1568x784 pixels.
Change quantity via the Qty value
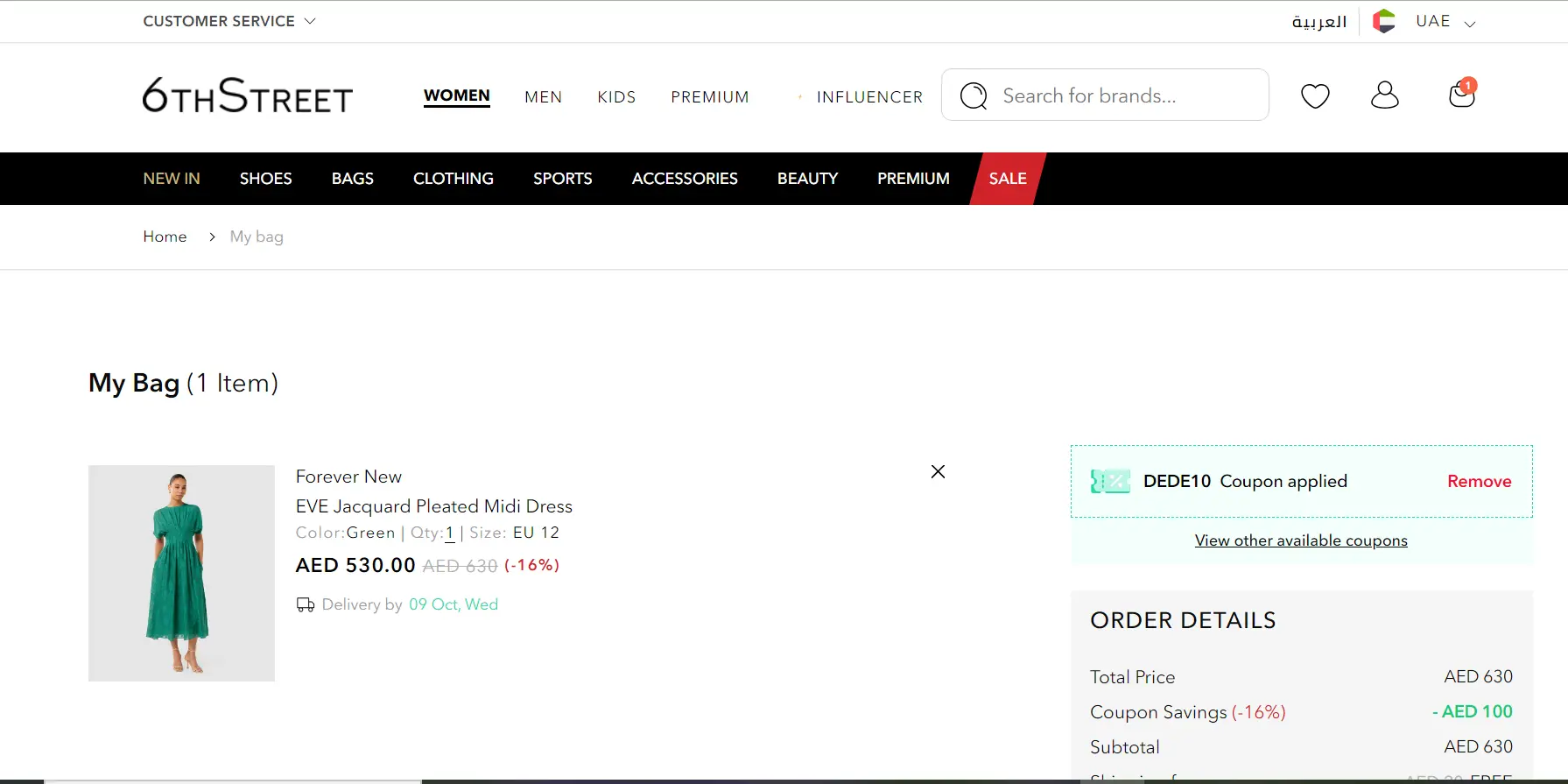pyautogui.click(x=450, y=533)
